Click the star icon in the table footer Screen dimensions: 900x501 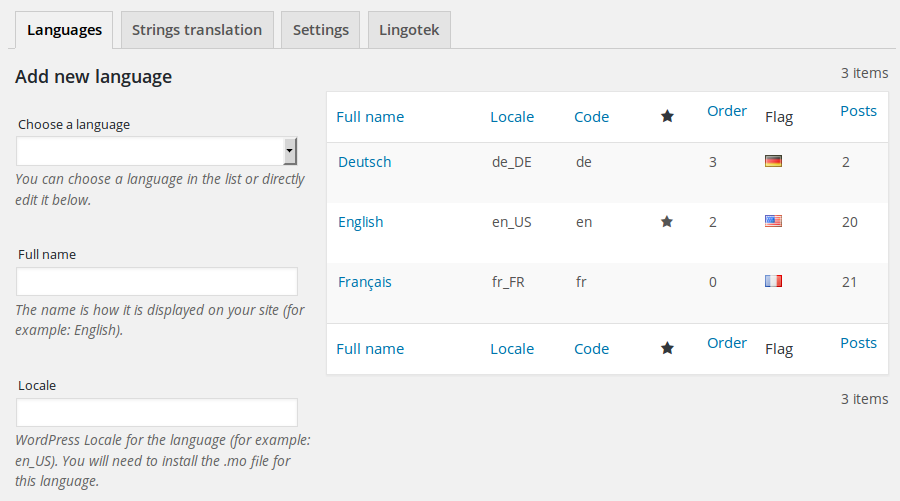pyautogui.click(x=667, y=349)
